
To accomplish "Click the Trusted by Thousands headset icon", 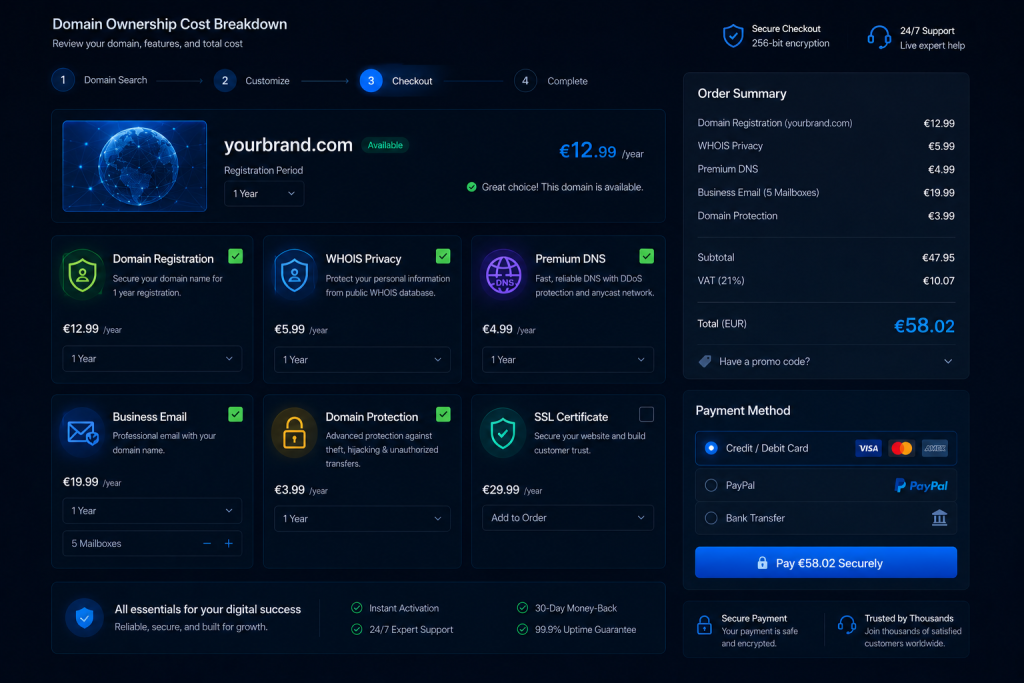I will pyautogui.click(x=847, y=625).
